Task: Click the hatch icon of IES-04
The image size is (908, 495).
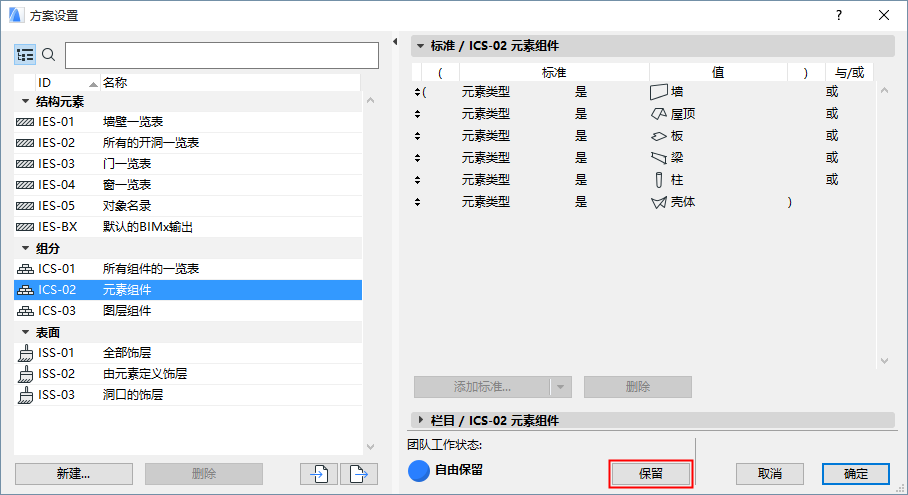Action: pyautogui.click(x=25, y=185)
